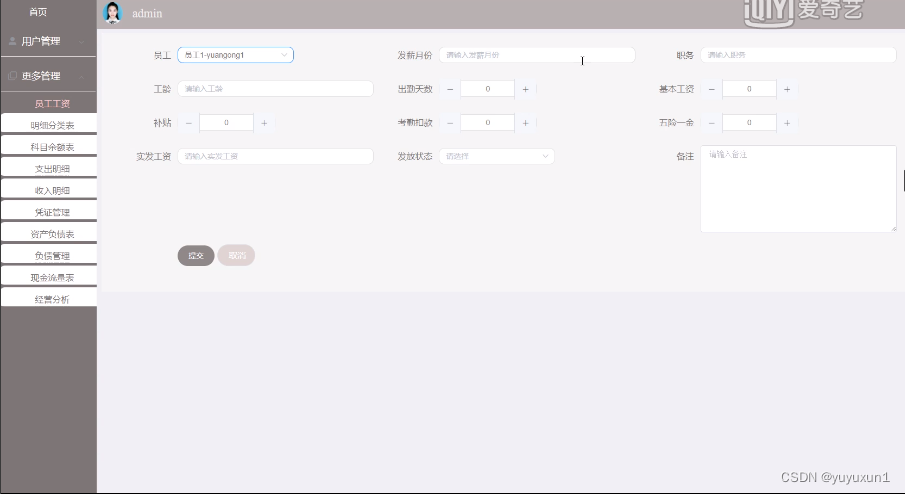Click the 取消 cancel button

tap(236, 255)
